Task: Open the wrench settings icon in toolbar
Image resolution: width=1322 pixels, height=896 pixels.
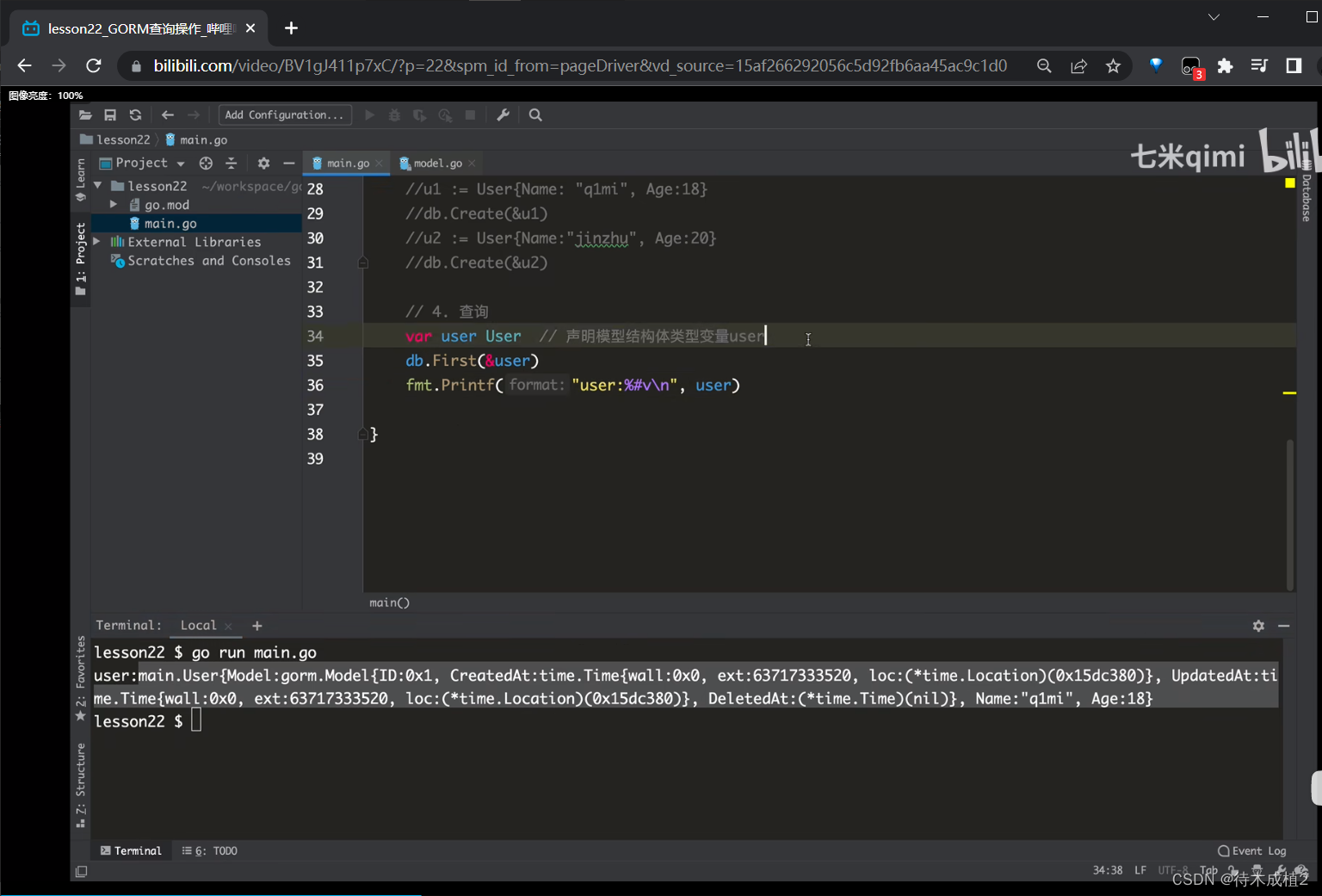Action: click(x=503, y=115)
